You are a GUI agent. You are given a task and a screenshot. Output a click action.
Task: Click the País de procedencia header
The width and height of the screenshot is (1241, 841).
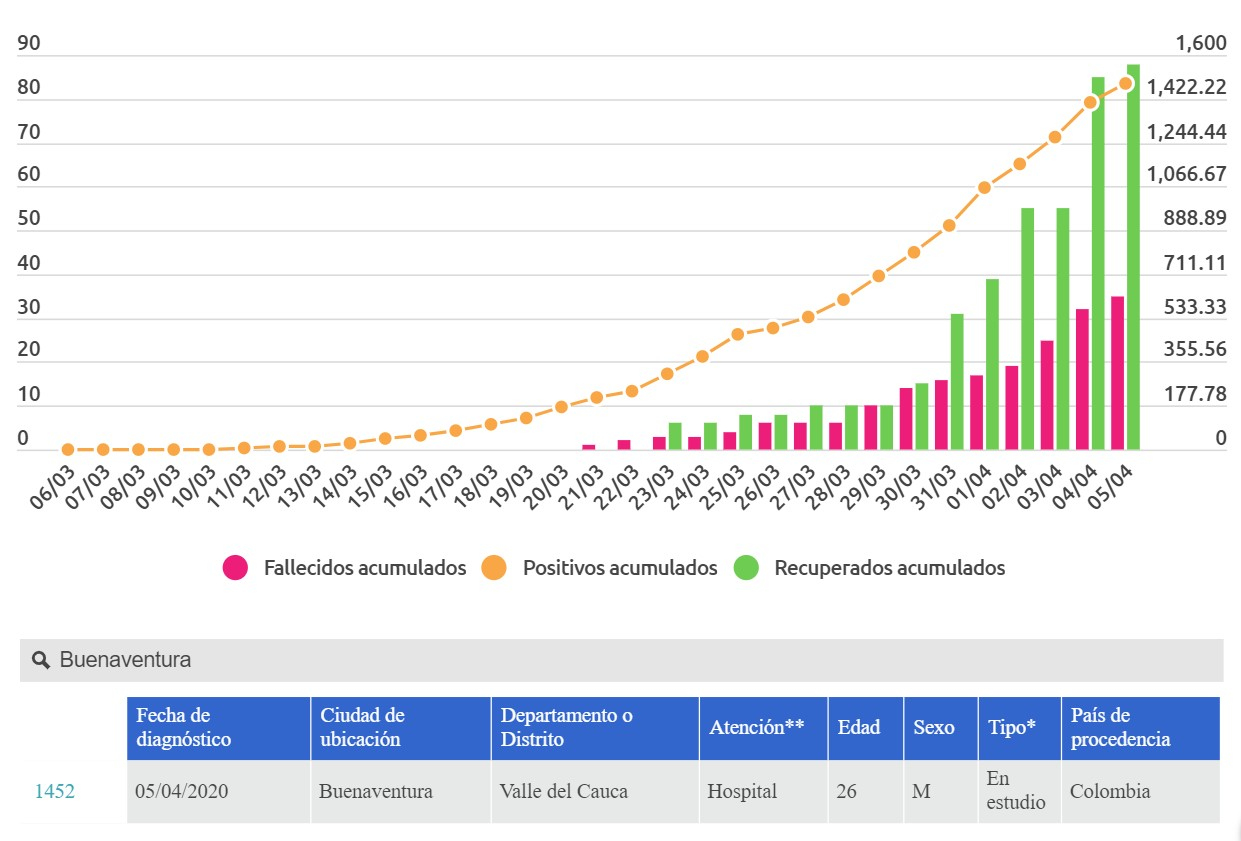[x=1141, y=728]
